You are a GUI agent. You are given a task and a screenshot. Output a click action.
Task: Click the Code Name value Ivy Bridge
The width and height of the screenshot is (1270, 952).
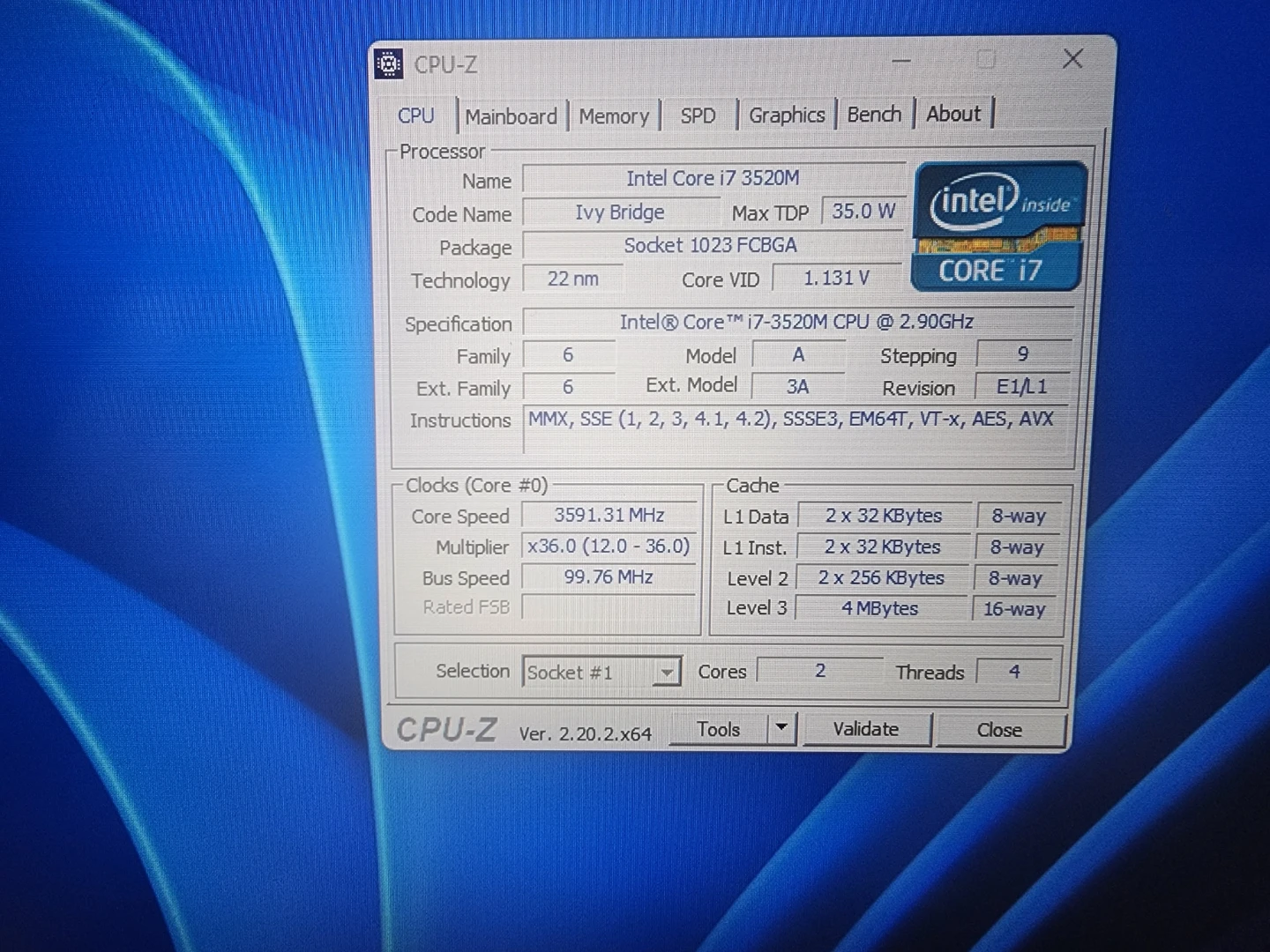click(x=620, y=212)
